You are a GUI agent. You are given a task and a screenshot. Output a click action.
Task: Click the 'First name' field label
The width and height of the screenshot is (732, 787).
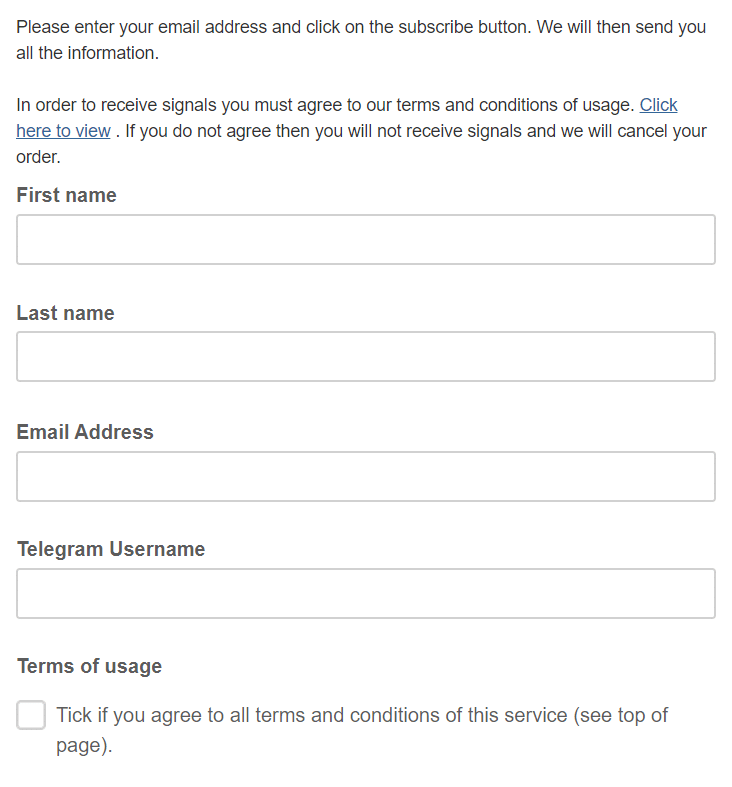tap(66, 195)
